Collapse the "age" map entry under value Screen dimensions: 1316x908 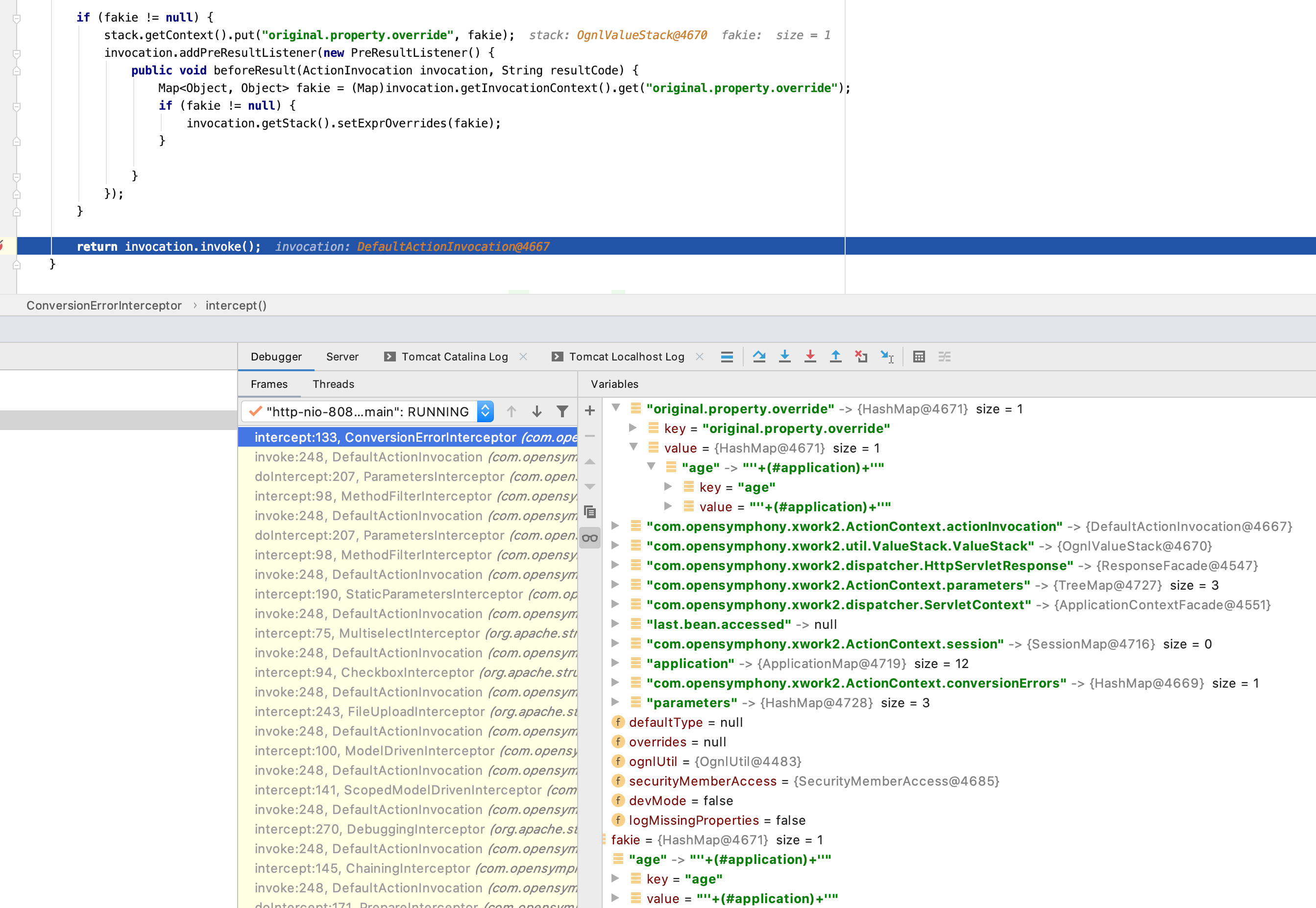[651, 467]
